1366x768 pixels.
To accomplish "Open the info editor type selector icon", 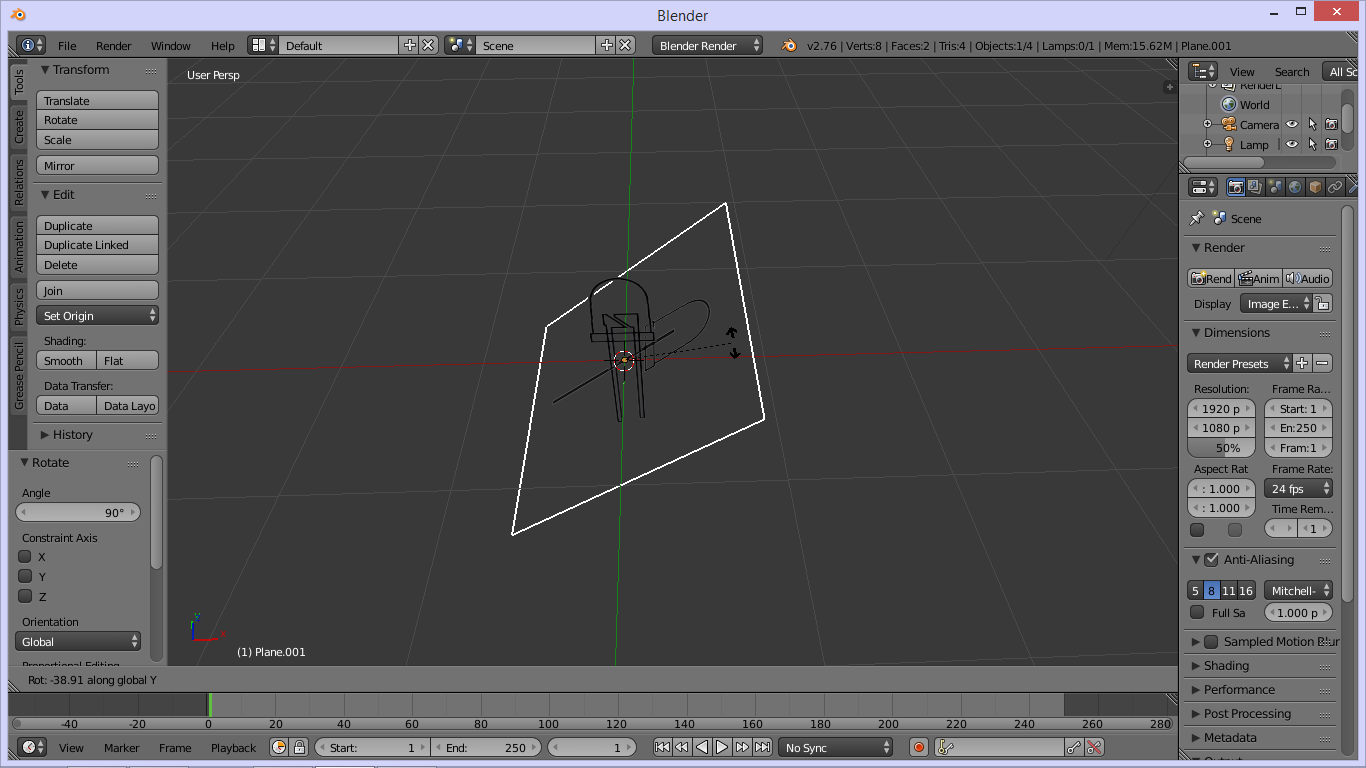I will [x=31, y=45].
